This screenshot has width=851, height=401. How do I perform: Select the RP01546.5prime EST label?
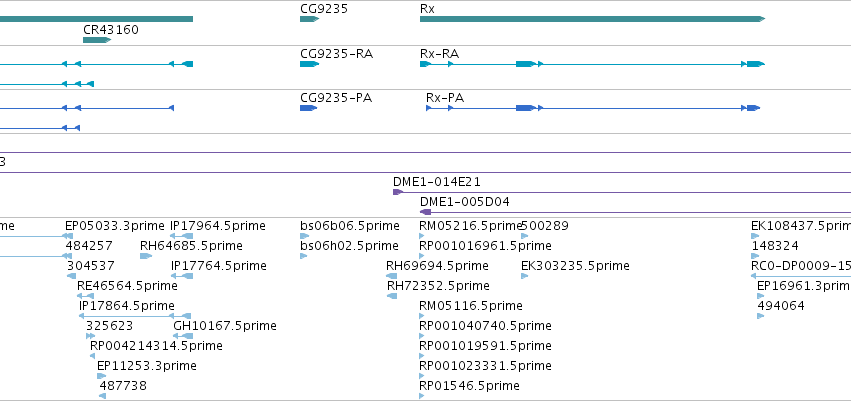469,386
